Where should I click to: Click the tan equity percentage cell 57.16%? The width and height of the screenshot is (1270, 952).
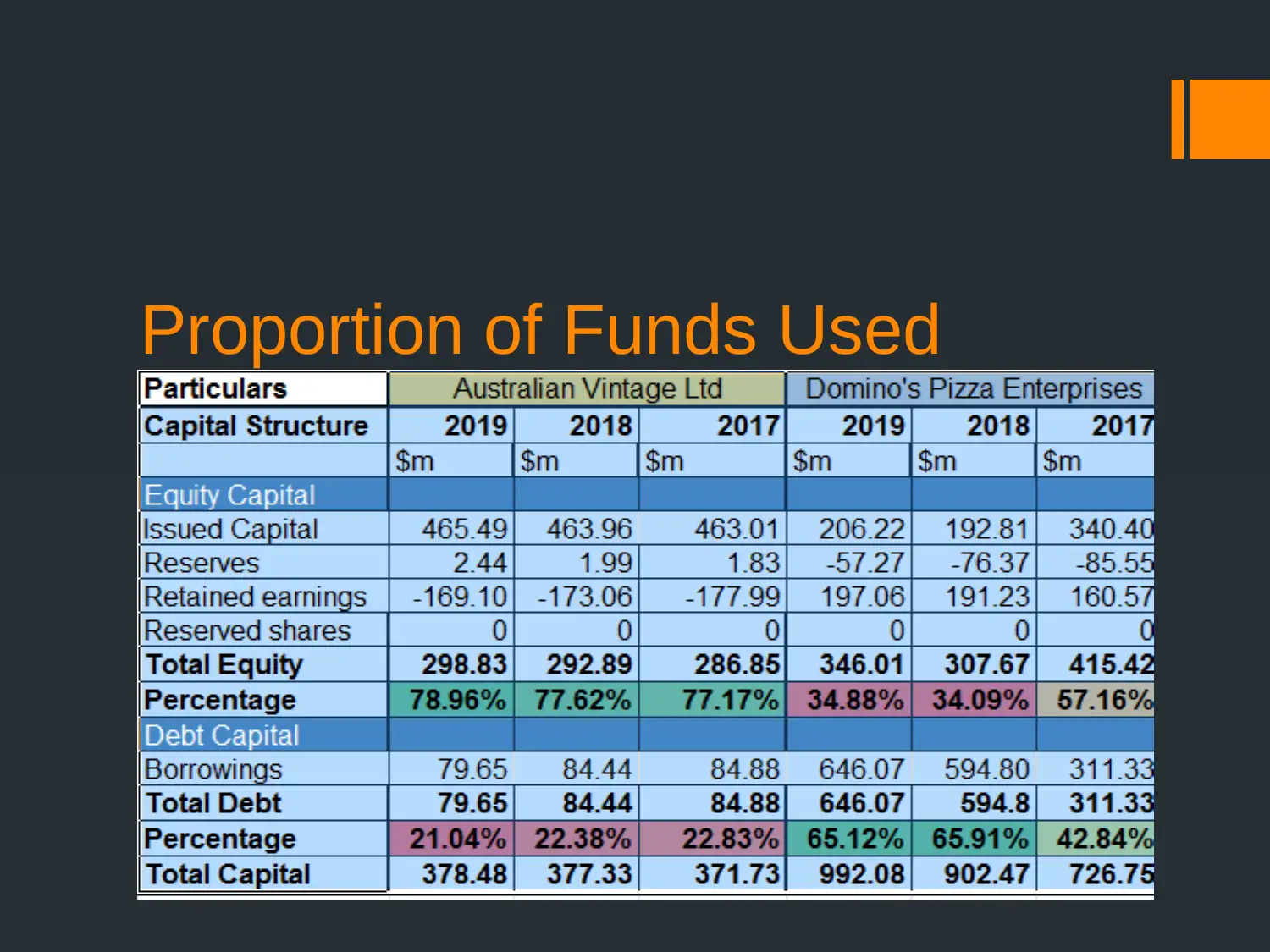tap(1096, 700)
